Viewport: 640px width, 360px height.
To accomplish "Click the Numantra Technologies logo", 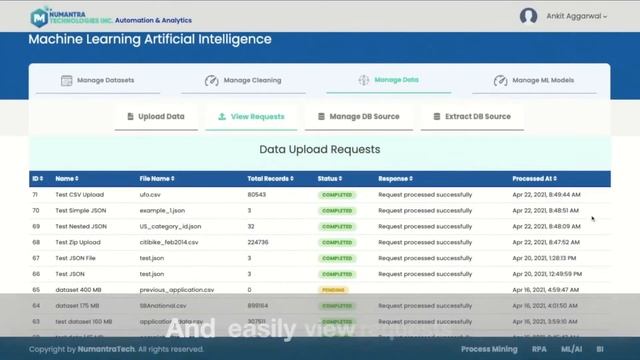I will [x=71, y=17].
